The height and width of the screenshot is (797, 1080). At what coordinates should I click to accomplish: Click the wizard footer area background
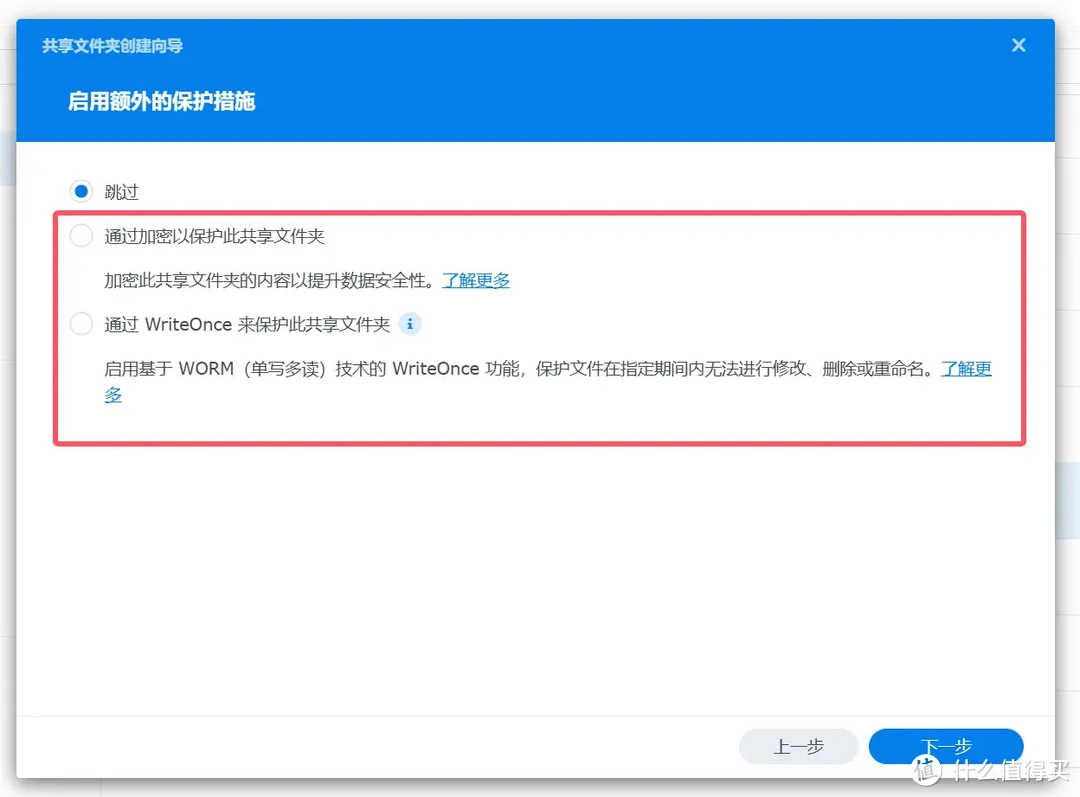(400, 746)
